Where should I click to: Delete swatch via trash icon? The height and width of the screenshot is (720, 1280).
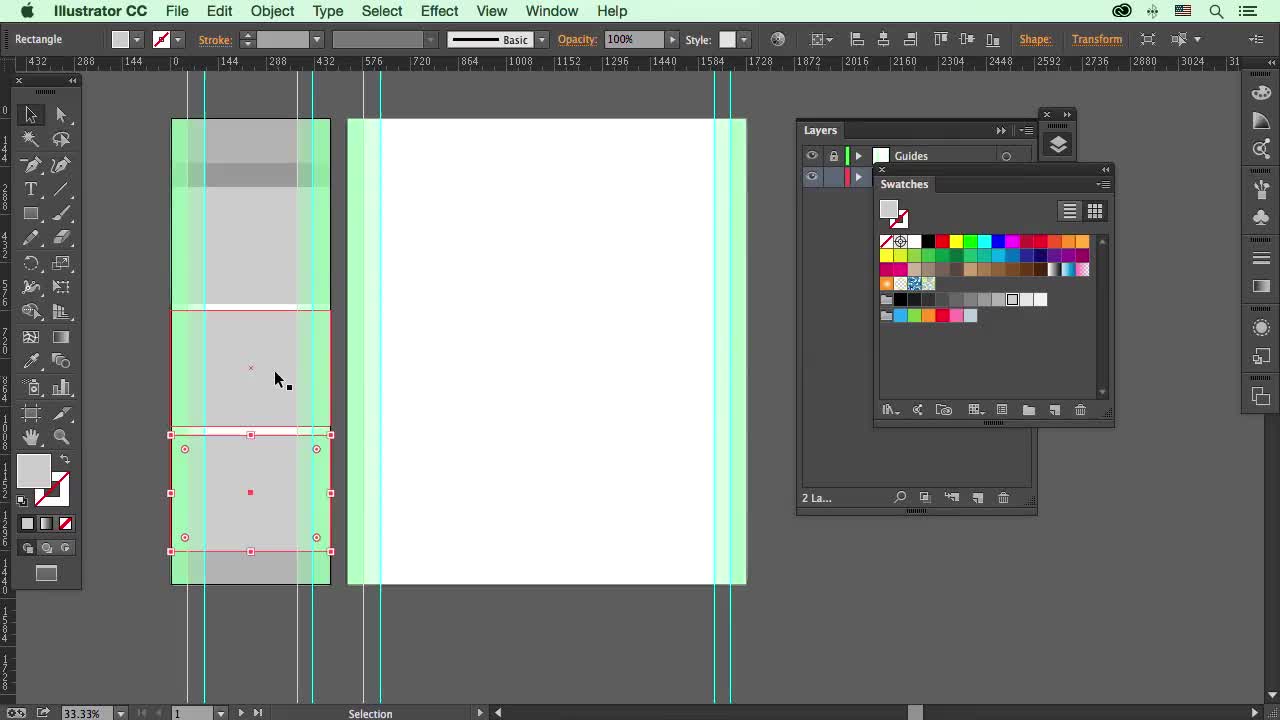click(1080, 410)
